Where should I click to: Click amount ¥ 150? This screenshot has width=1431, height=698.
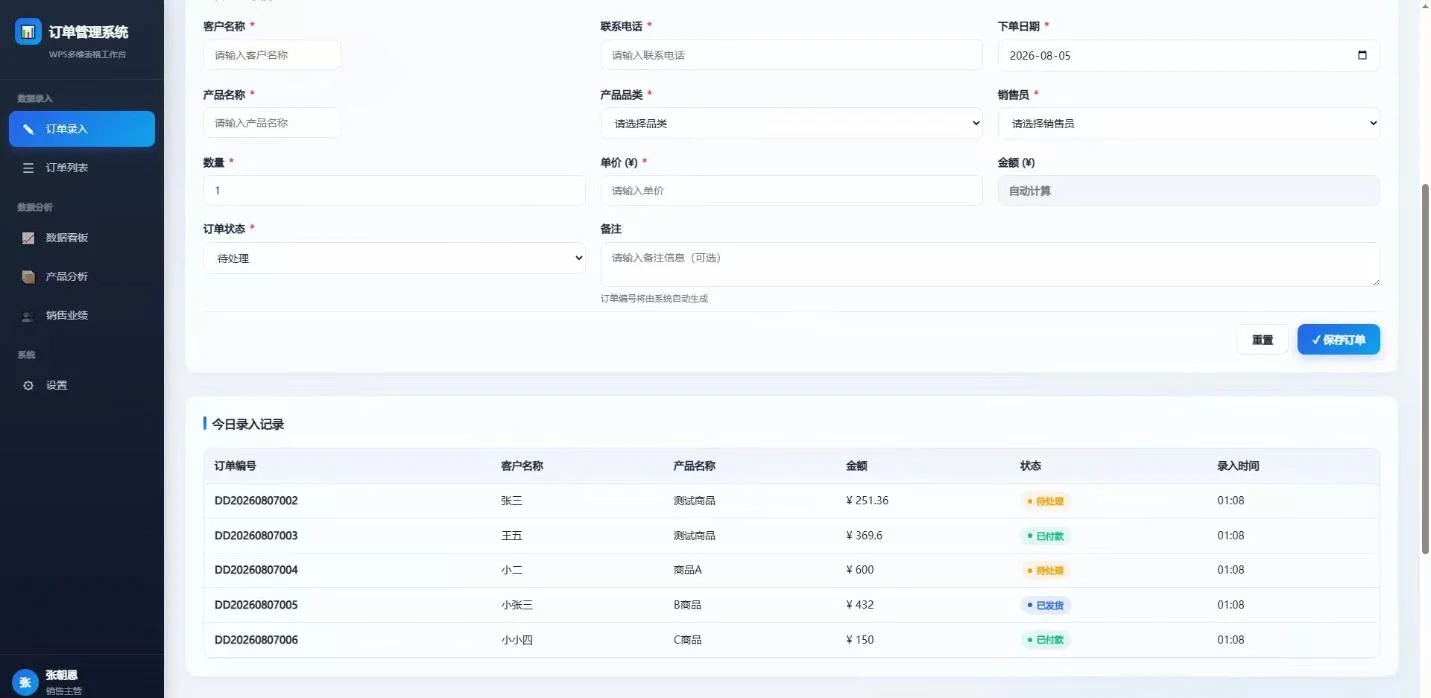tap(860, 640)
